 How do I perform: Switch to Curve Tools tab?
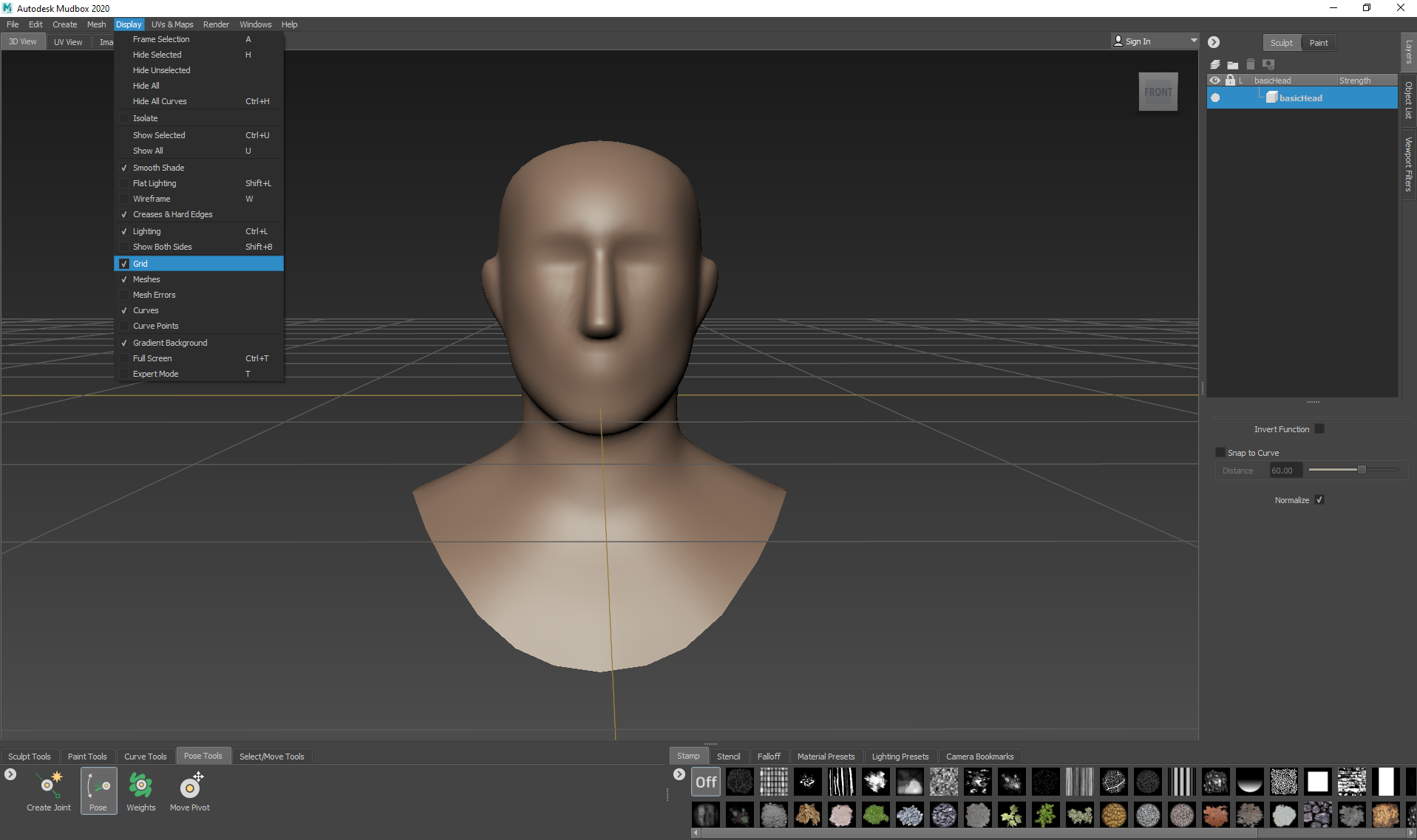(146, 757)
